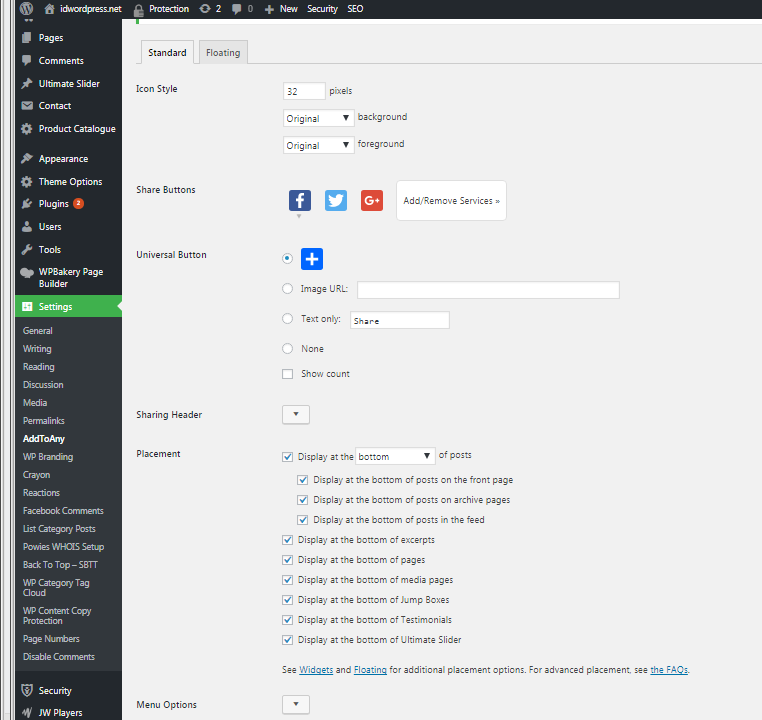Click the Facebook share button icon
Screen dimensions: 762x720
[300, 200]
